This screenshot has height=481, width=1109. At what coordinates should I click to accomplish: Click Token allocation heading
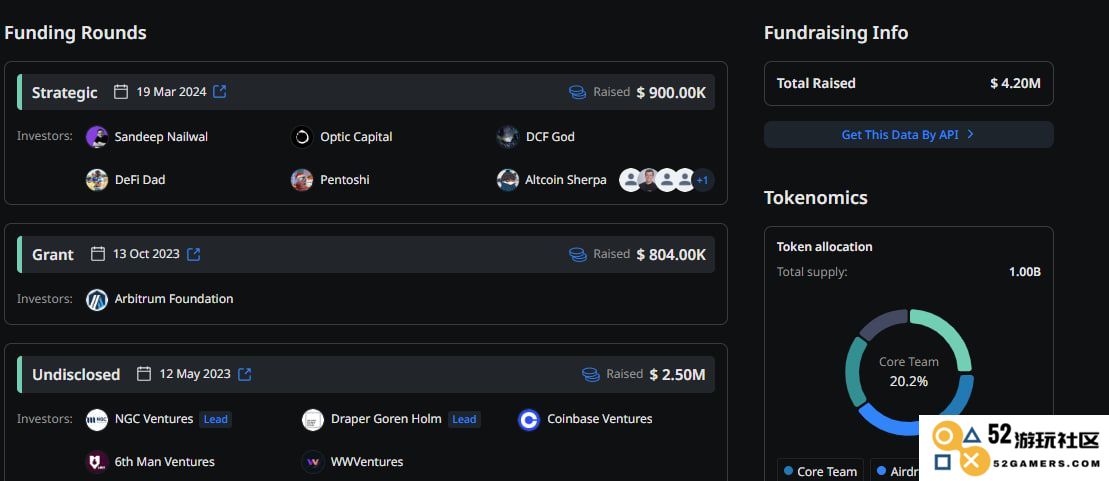[825, 247]
